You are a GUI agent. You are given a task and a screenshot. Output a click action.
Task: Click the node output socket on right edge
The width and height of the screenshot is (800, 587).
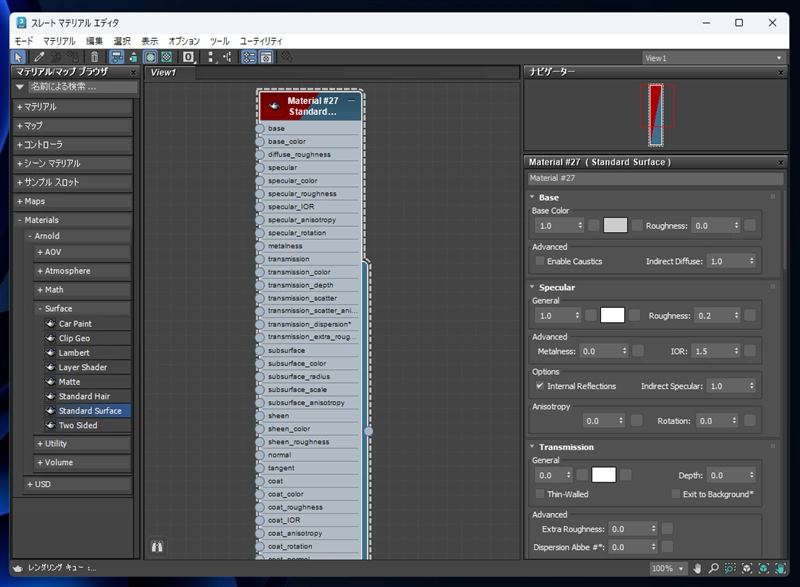tap(368, 431)
